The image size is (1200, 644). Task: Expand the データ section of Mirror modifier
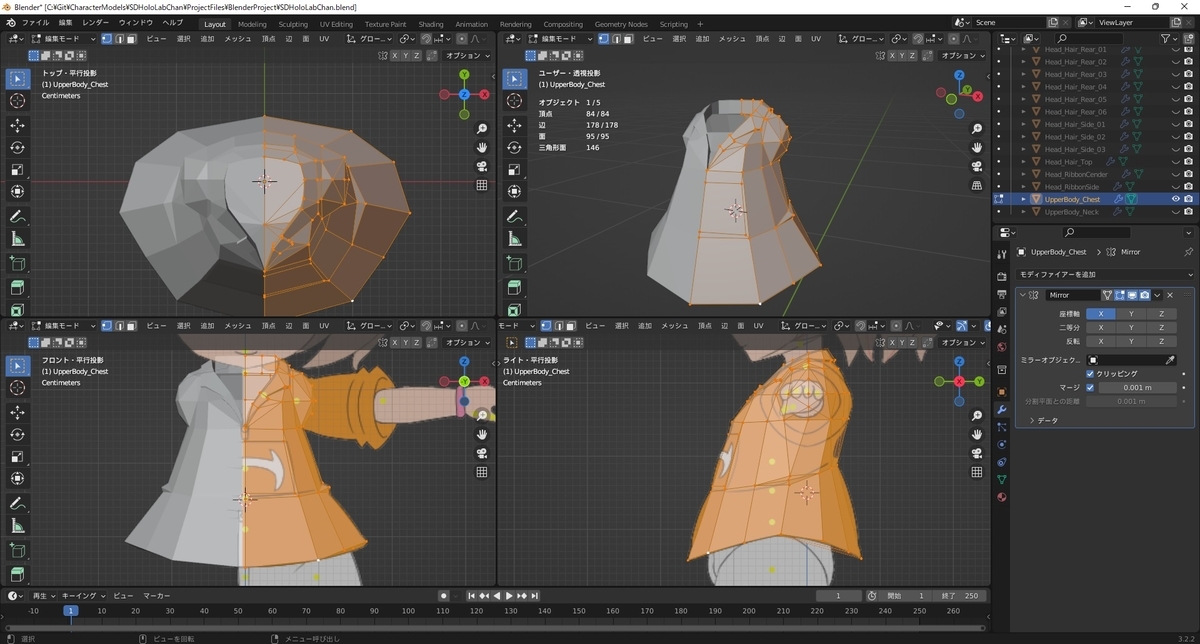(x=1041, y=420)
